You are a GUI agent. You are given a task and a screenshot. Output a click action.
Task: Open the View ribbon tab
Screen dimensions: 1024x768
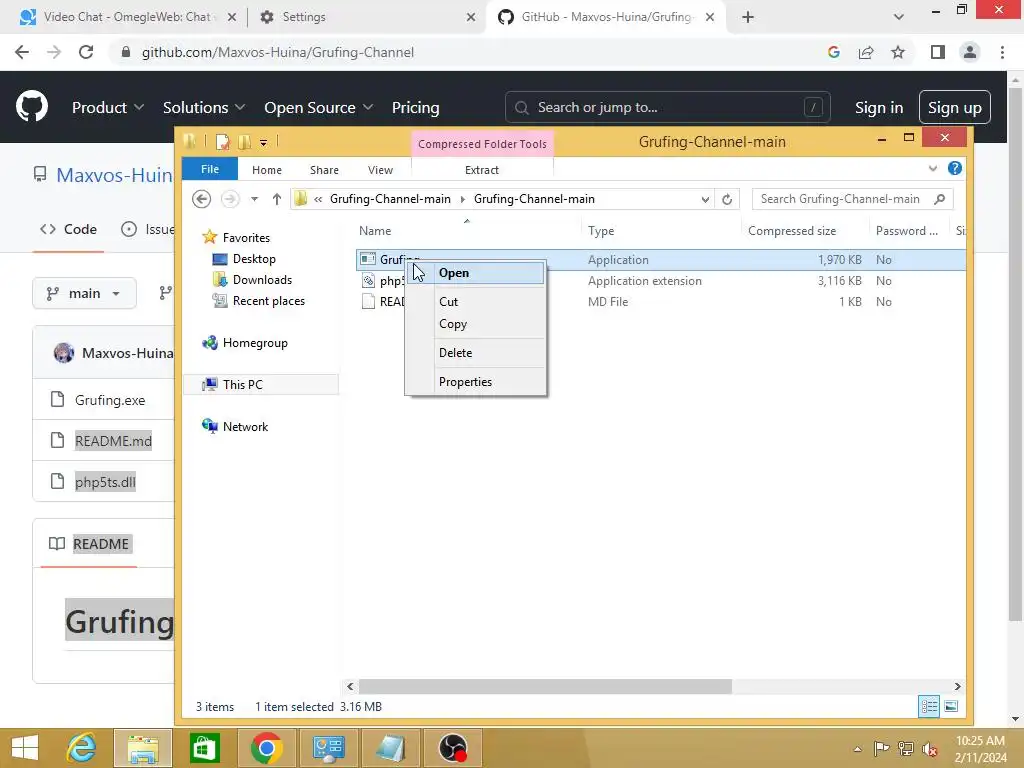pos(380,170)
